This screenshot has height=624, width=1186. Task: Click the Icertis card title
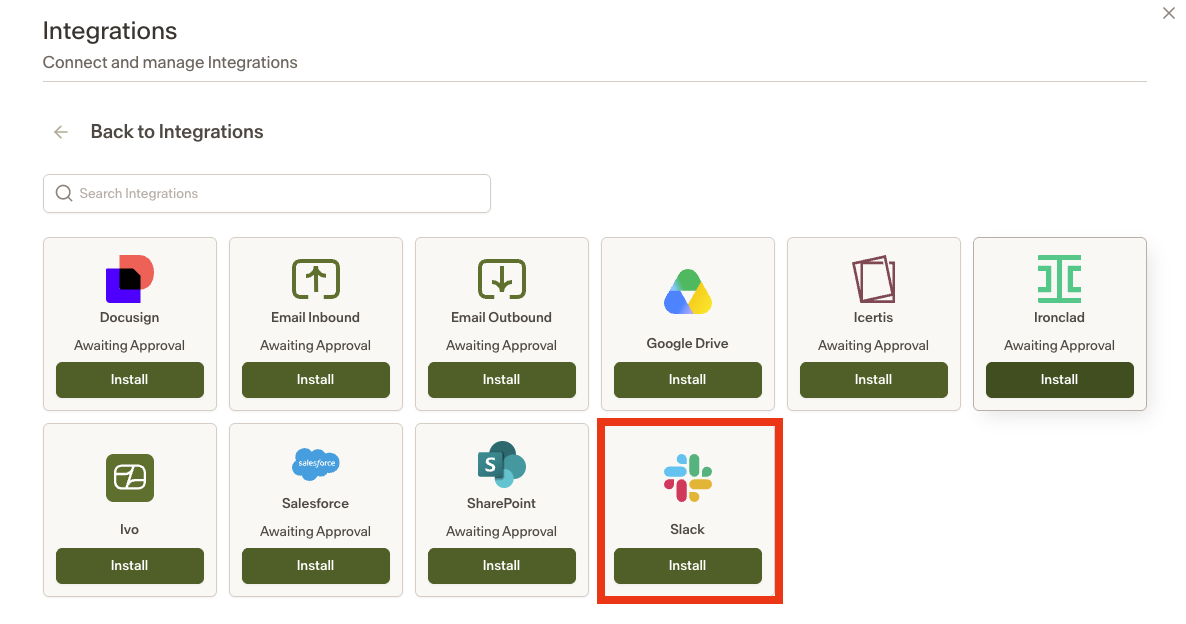pyautogui.click(x=874, y=318)
